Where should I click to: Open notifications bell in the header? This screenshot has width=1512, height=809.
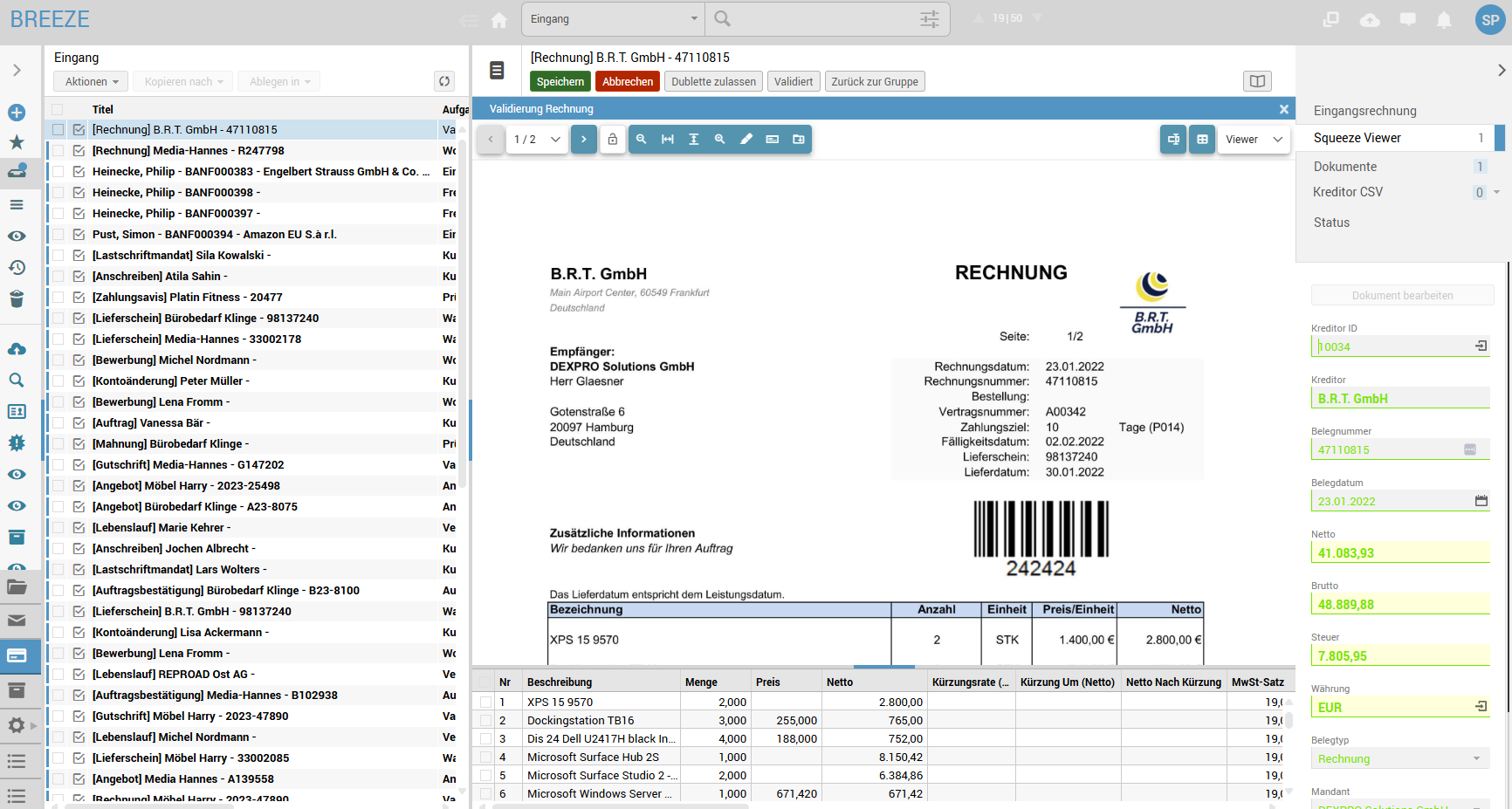(1444, 19)
